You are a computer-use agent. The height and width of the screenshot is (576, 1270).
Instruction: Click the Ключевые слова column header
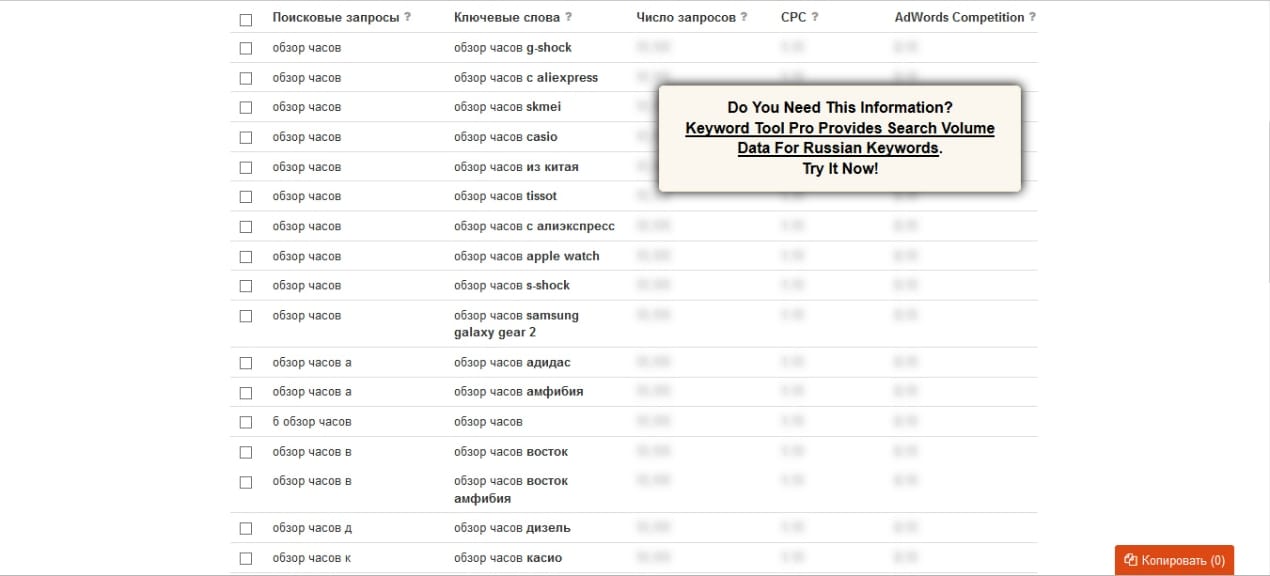coord(506,18)
